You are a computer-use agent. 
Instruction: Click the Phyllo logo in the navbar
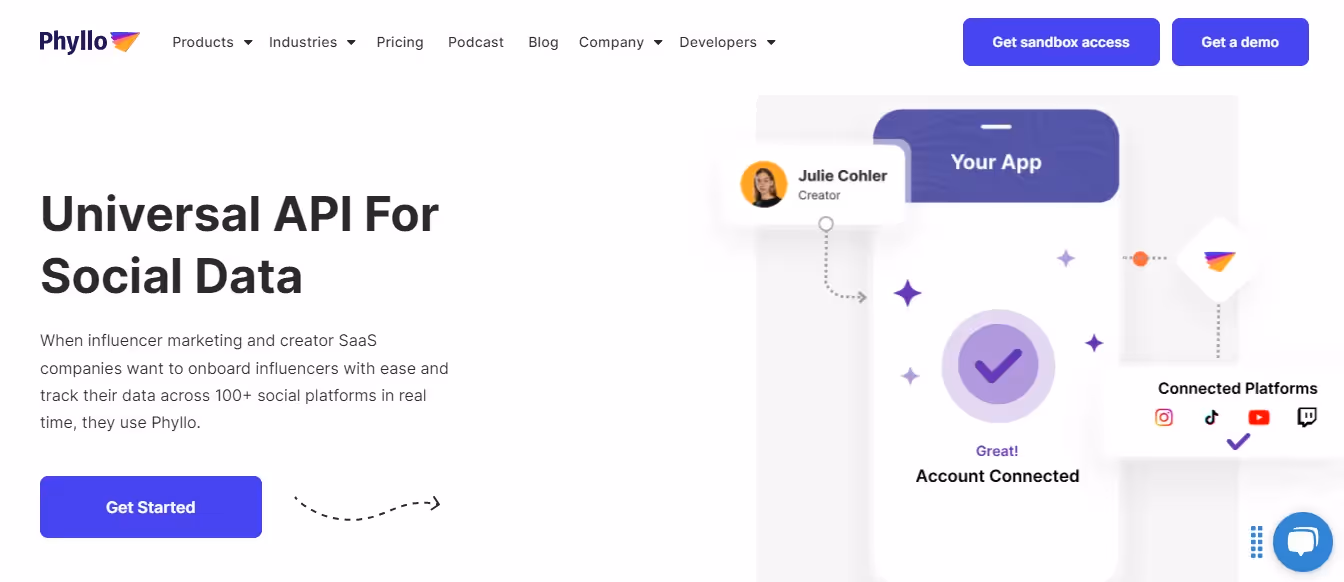(88, 41)
